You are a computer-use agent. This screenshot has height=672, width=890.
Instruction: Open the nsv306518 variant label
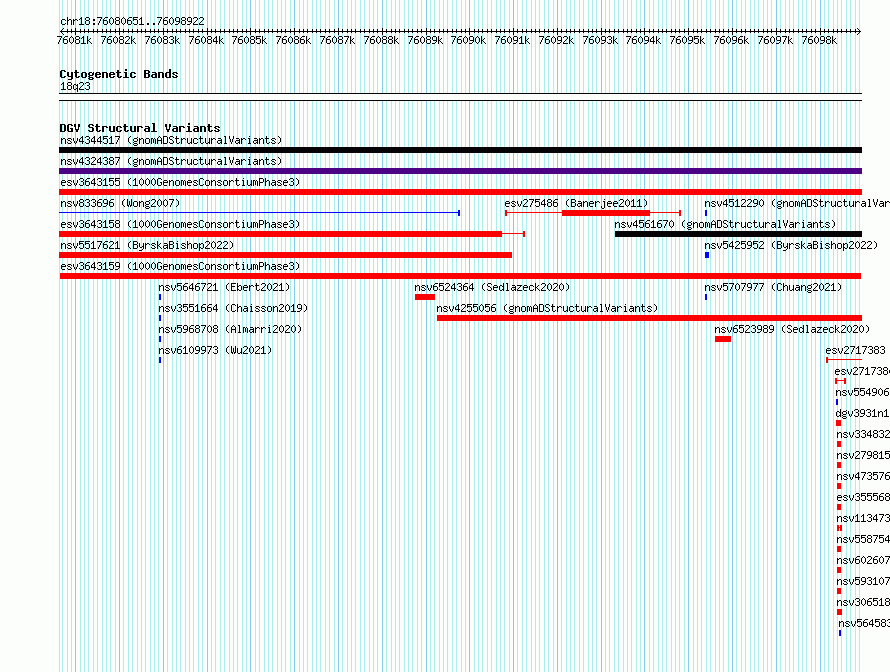863,602
